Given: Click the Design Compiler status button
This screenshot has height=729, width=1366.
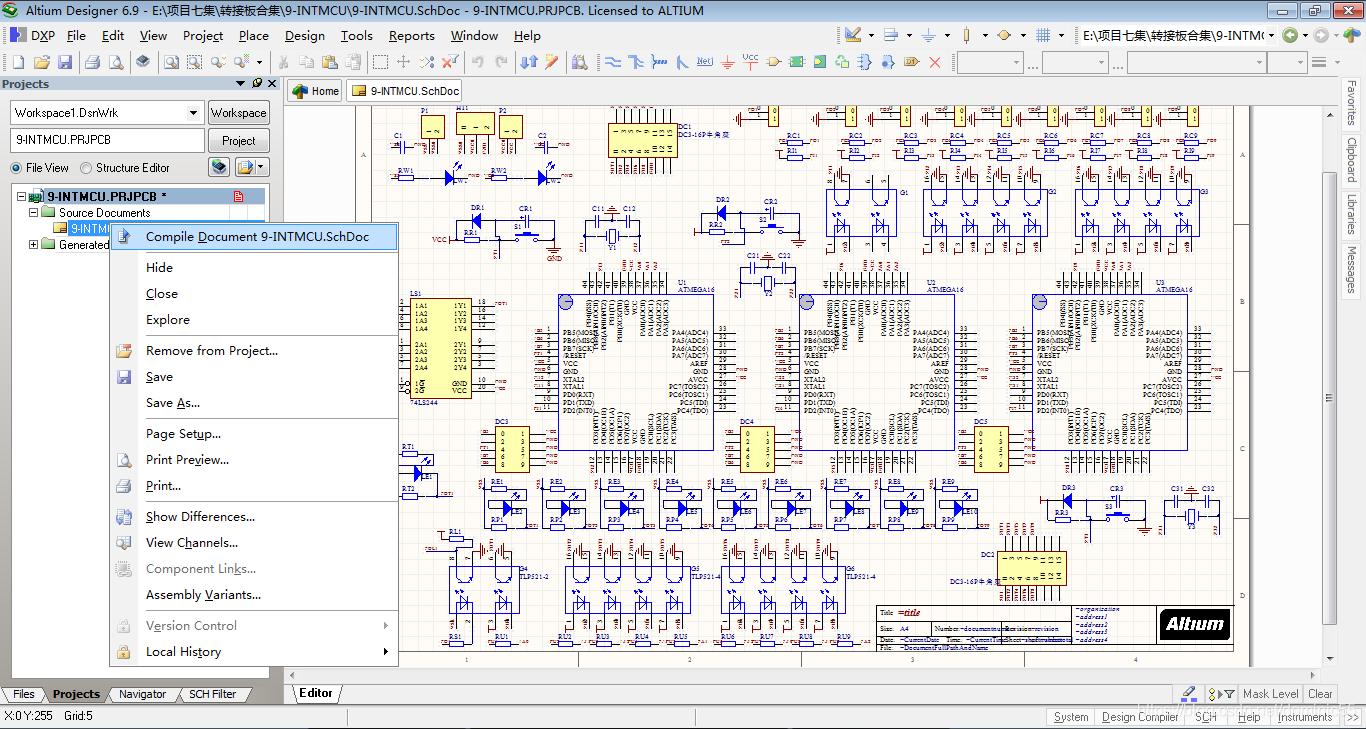Looking at the screenshot, I should (x=1140, y=717).
